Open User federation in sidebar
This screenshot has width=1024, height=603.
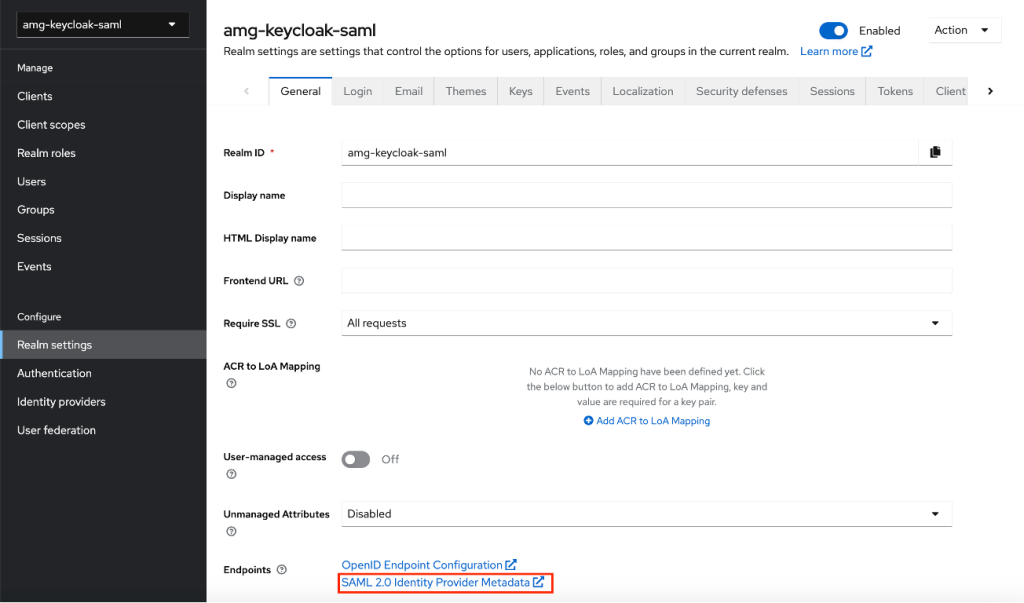coord(103,431)
